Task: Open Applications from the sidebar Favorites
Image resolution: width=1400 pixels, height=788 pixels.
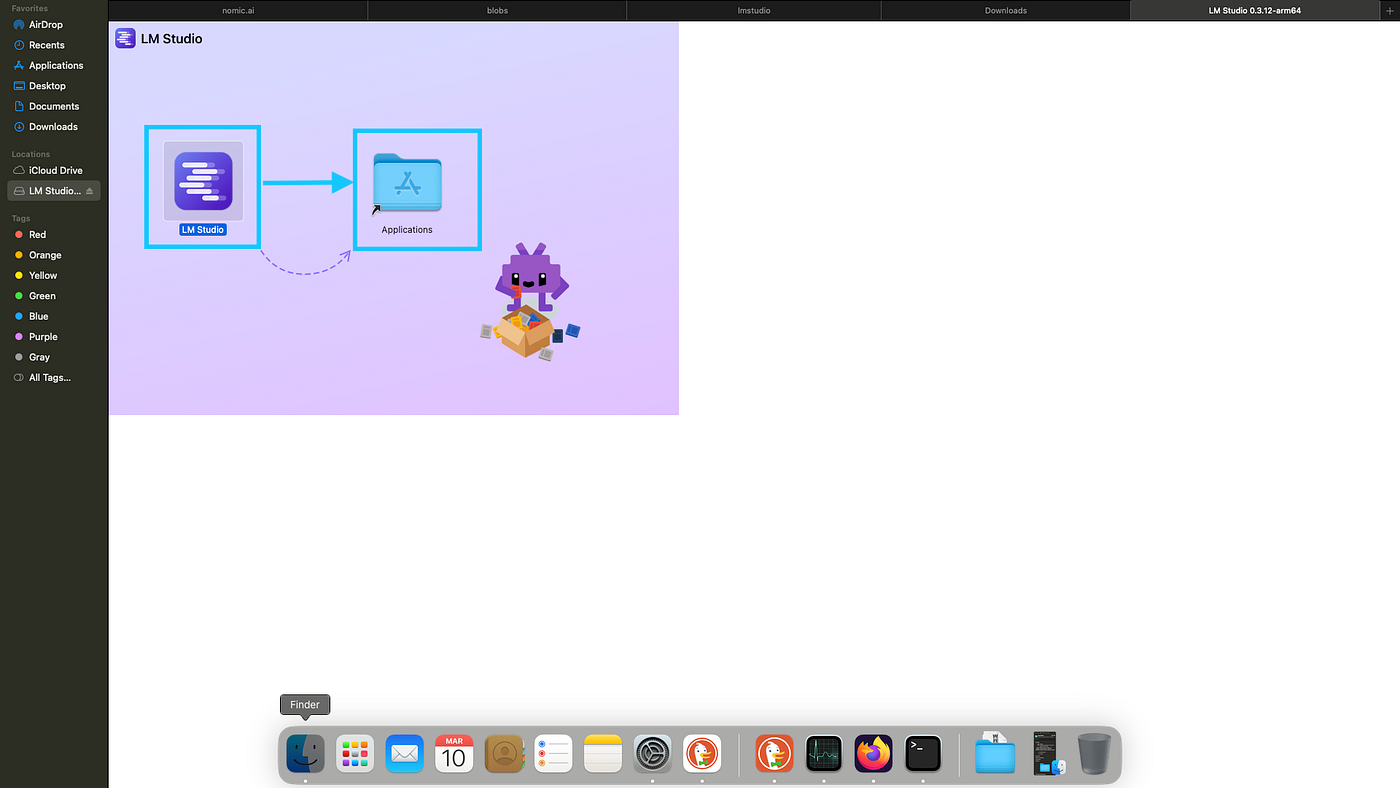Action: pyautogui.click(x=54, y=65)
